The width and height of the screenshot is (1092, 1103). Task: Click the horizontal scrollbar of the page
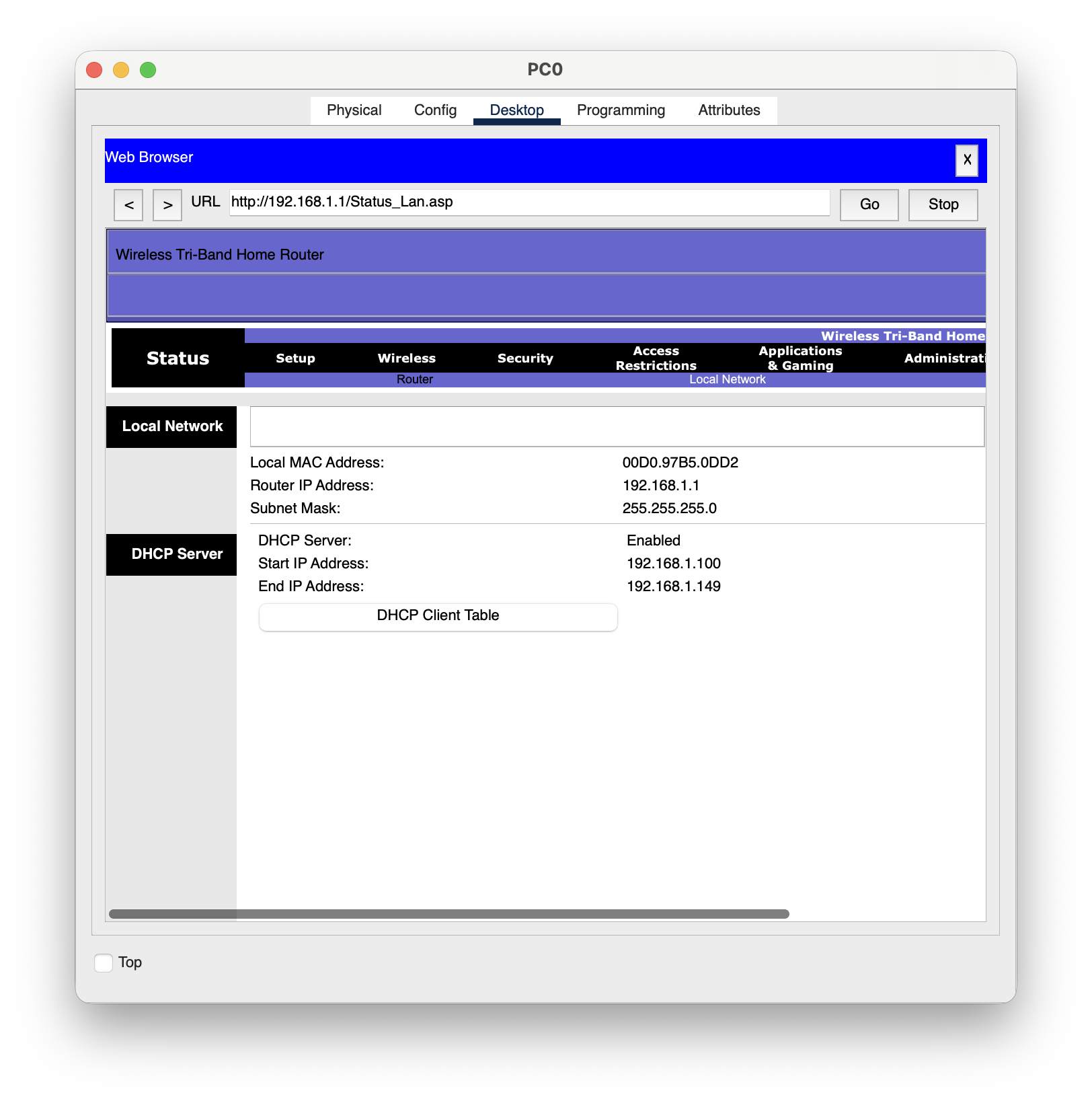click(x=449, y=914)
